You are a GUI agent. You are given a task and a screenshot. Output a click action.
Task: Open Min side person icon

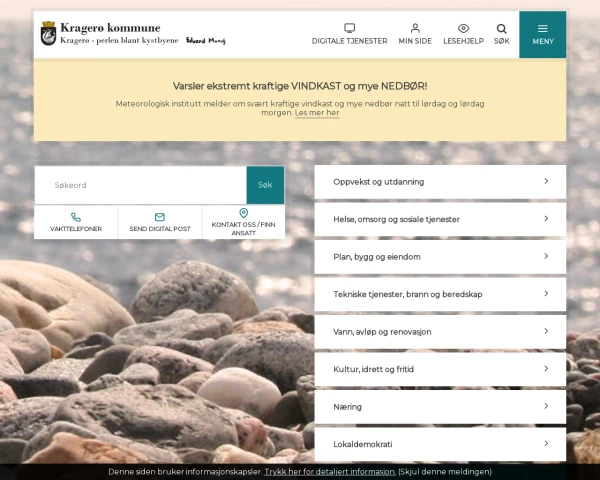(x=415, y=29)
